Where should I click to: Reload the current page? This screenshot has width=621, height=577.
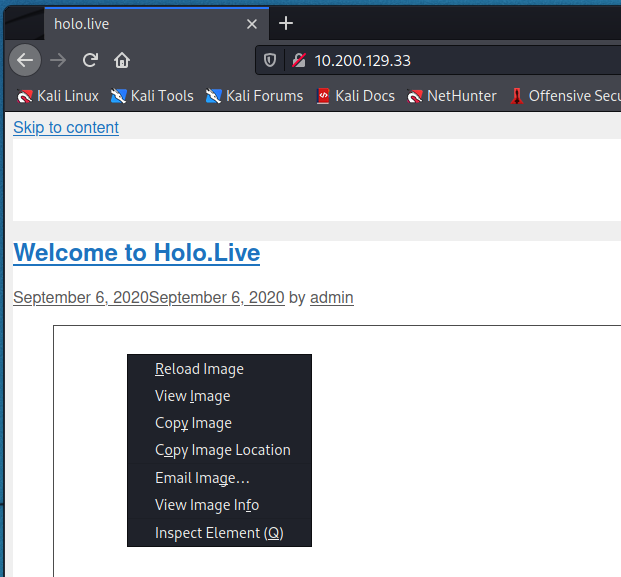pos(90,60)
